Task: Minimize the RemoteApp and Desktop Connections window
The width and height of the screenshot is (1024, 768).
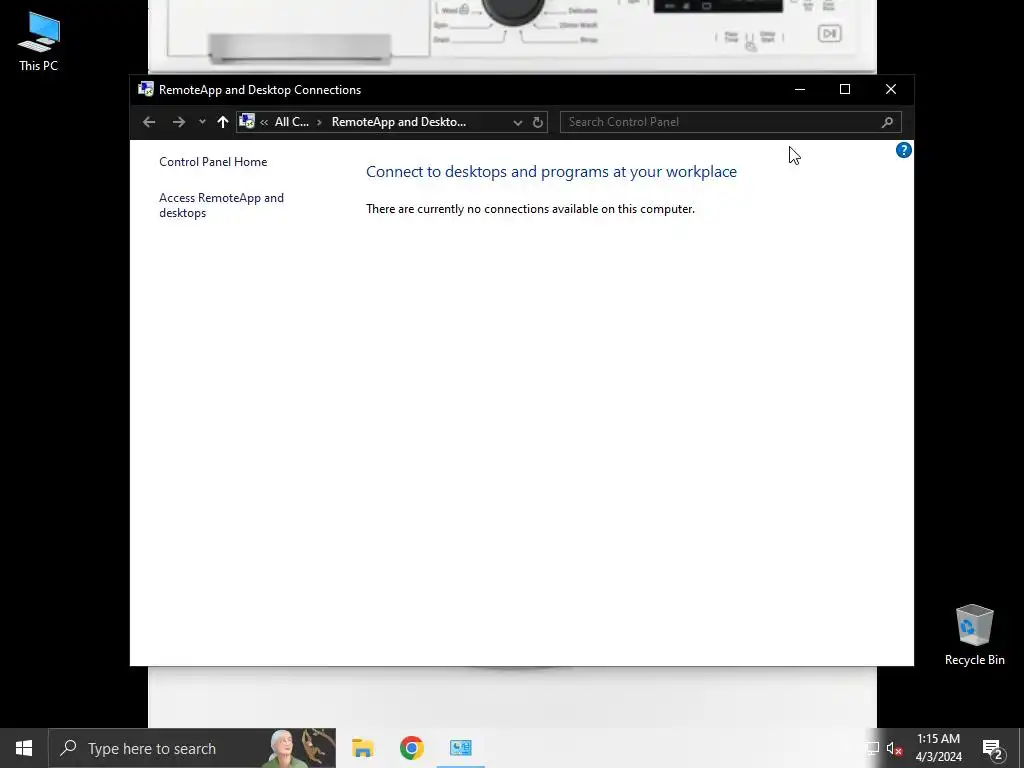Action: click(799, 89)
